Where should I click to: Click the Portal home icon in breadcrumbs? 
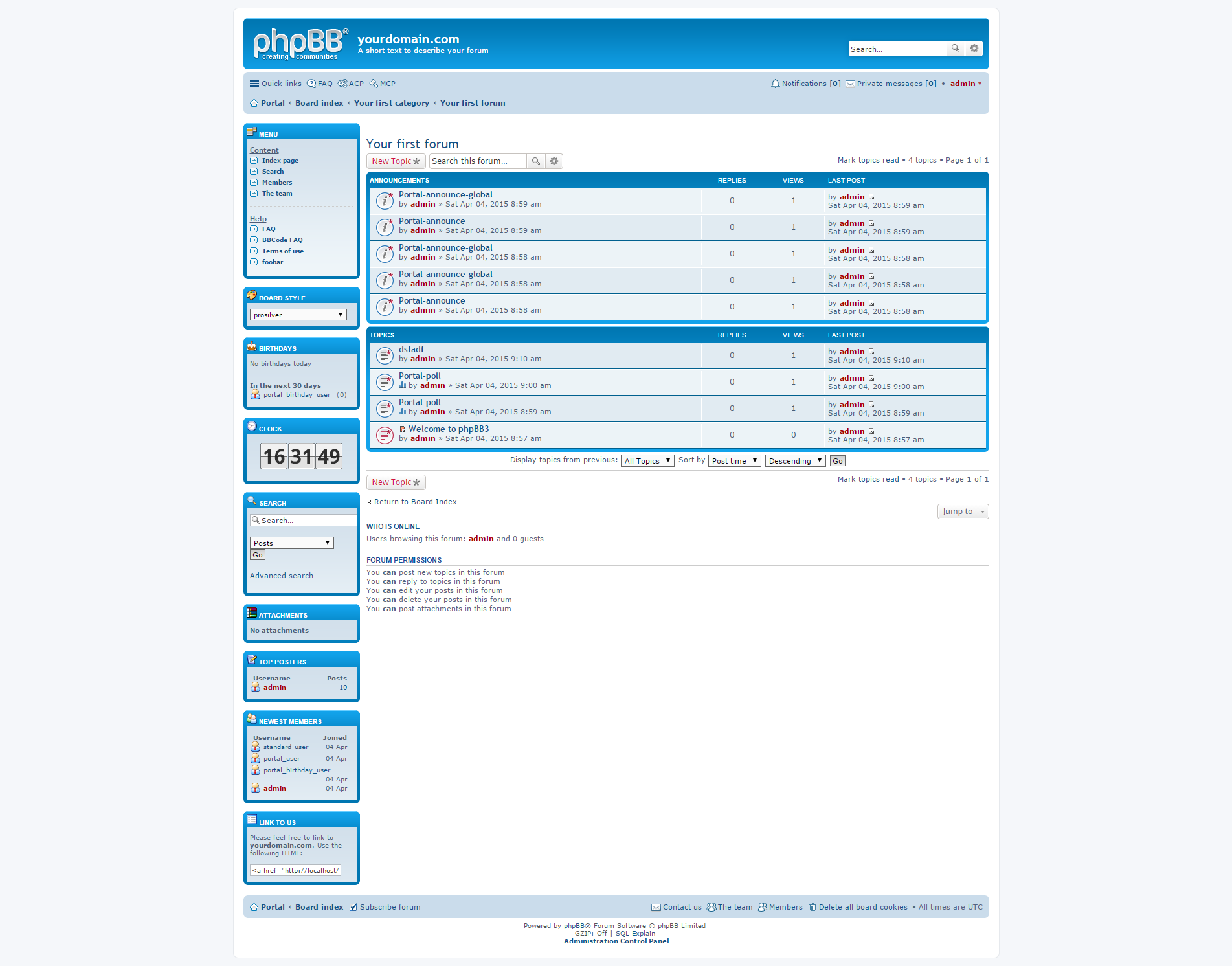pyautogui.click(x=254, y=103)
